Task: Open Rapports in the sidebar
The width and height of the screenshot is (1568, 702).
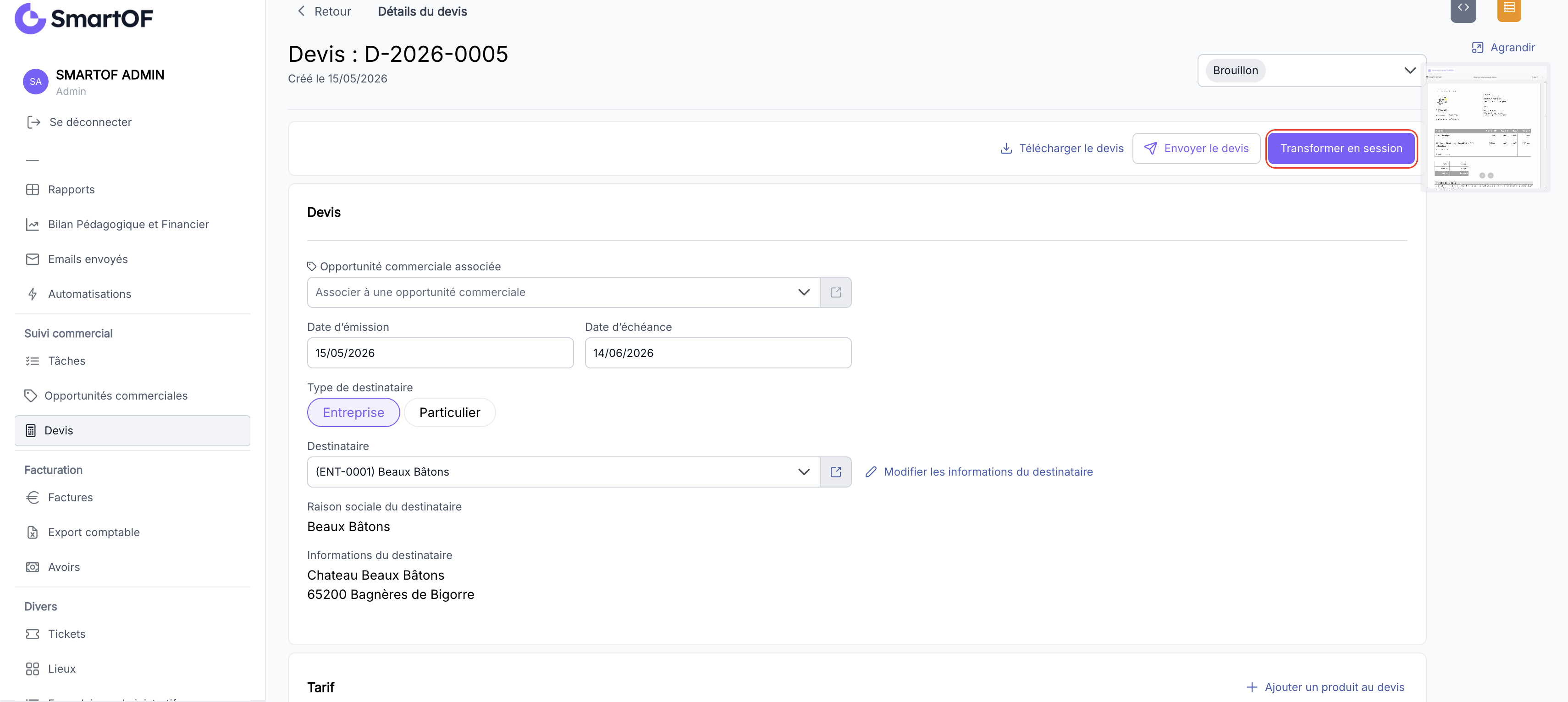Action: click(132, 190)
